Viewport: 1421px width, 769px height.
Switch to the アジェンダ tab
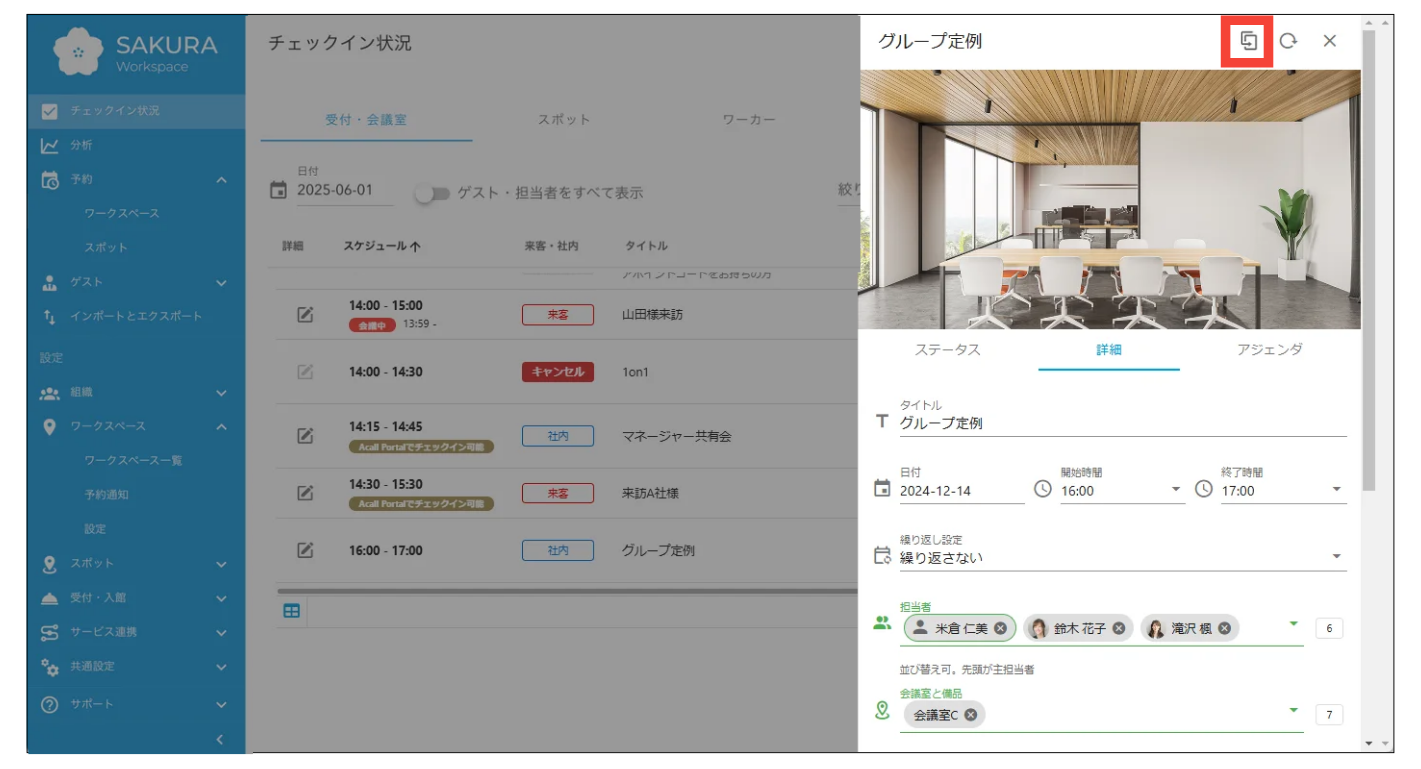pyautogui.click(x=1269, y=350)
